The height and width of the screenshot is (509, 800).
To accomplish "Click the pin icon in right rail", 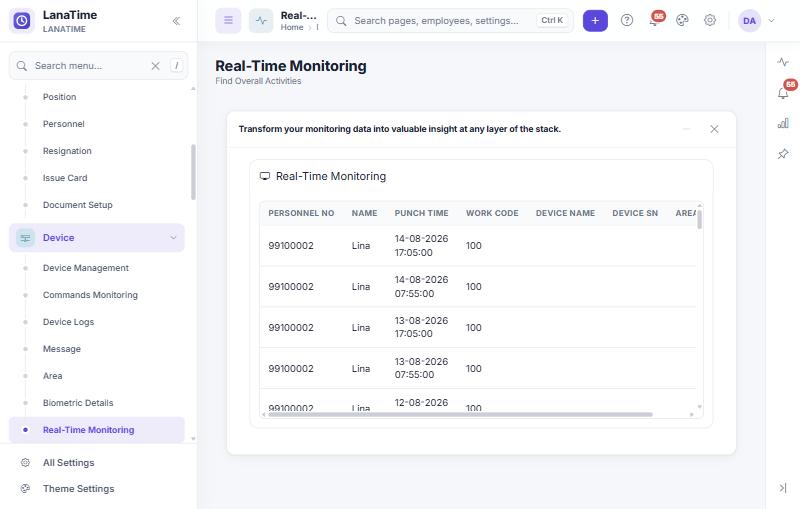I will 783,154.
